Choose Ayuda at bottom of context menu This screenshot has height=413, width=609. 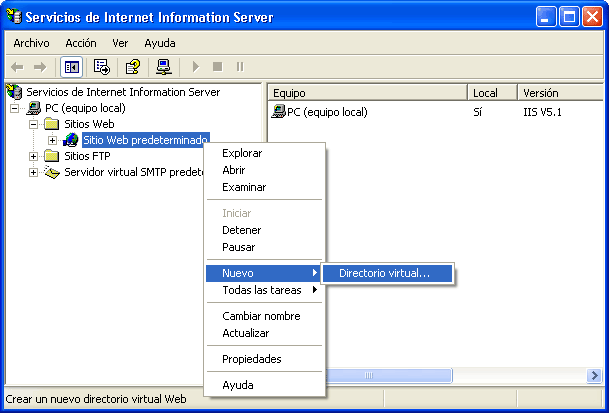(x=264, y=385)
